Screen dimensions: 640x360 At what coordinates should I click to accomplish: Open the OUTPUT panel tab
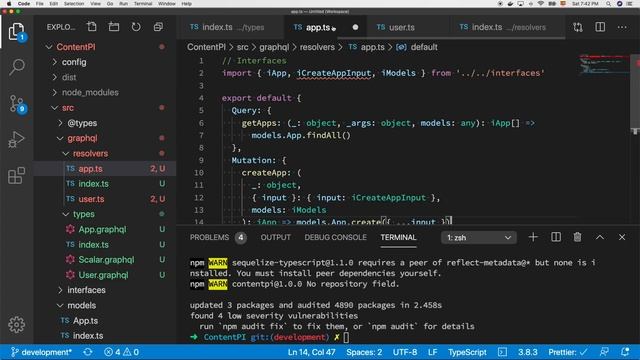coord(276,237)
